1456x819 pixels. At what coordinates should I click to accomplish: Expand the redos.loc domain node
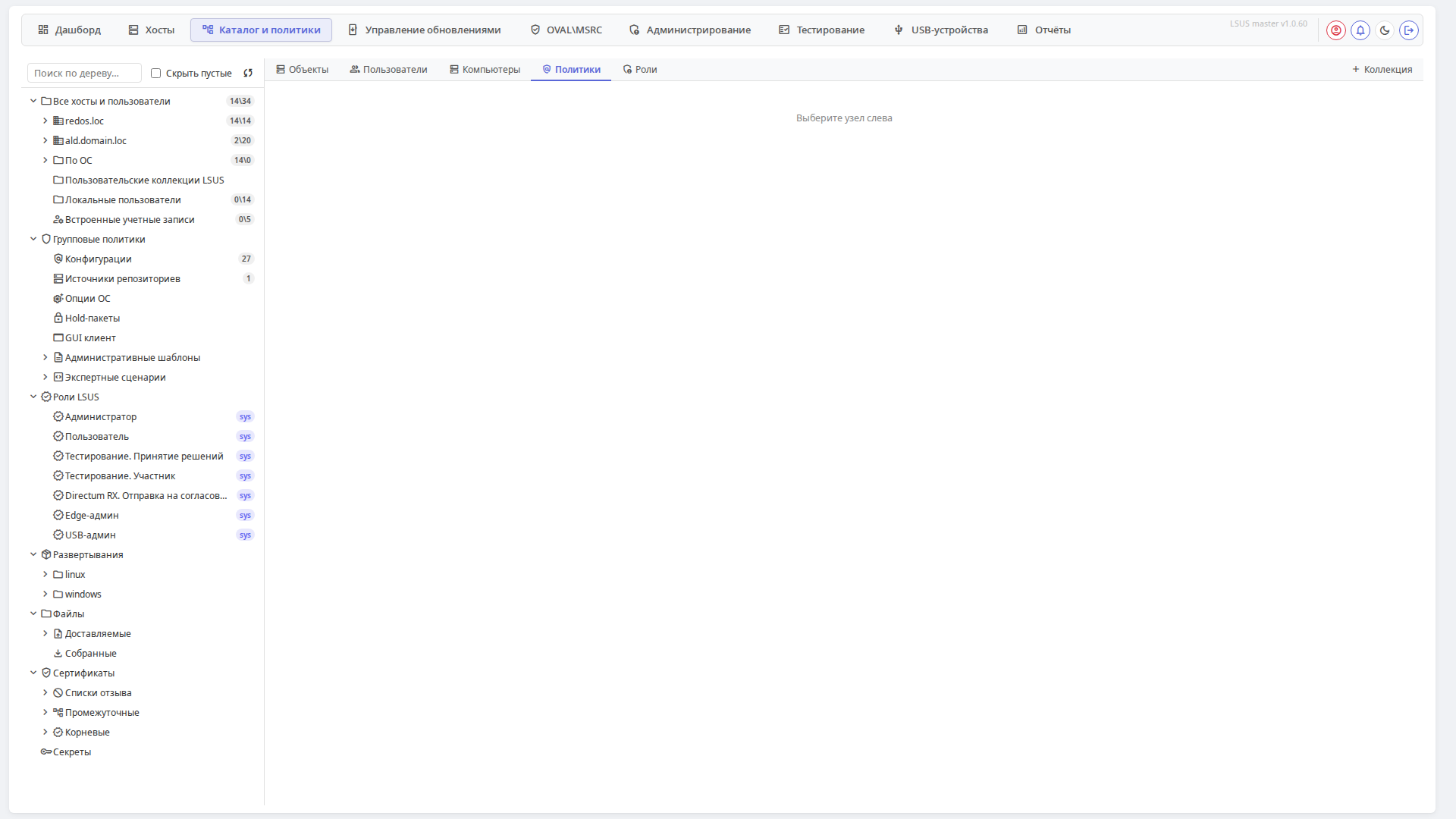click(45, 121)
